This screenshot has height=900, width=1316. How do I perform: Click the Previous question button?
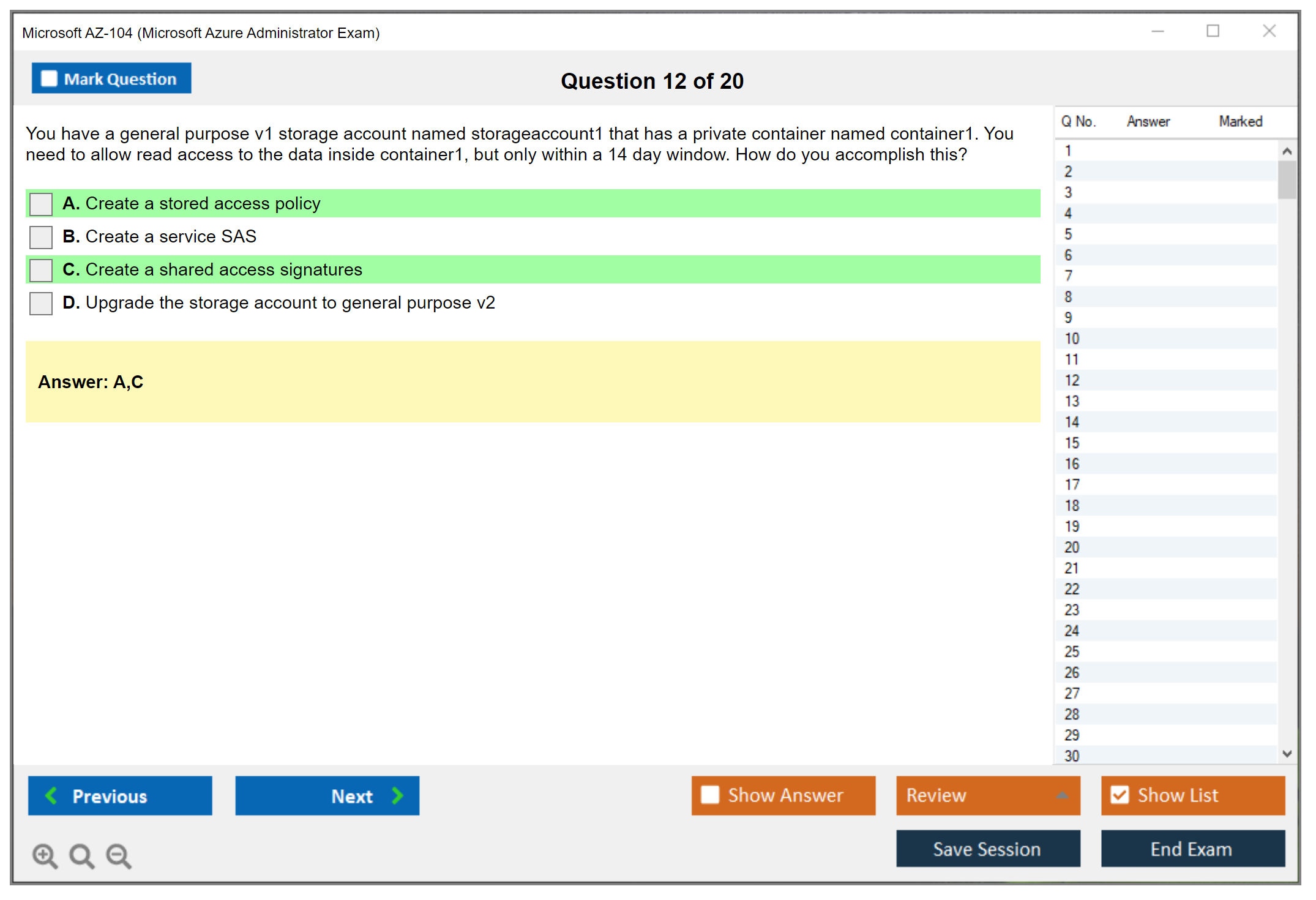click(120, 795)
